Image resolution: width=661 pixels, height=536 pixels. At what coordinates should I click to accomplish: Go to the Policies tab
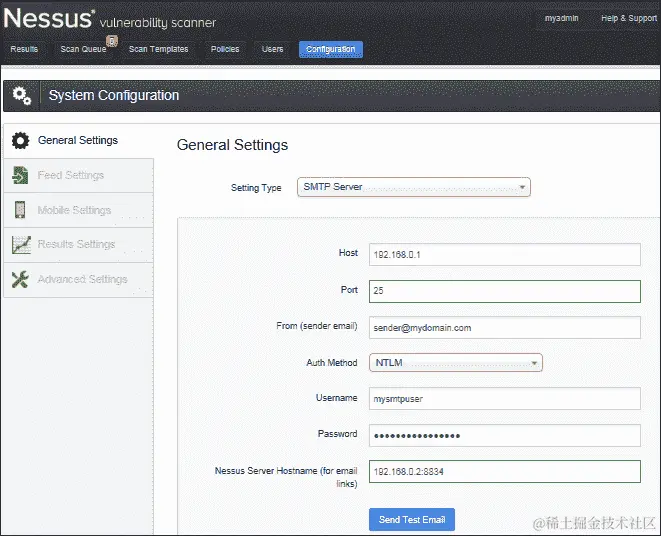(x=225, y=49)
